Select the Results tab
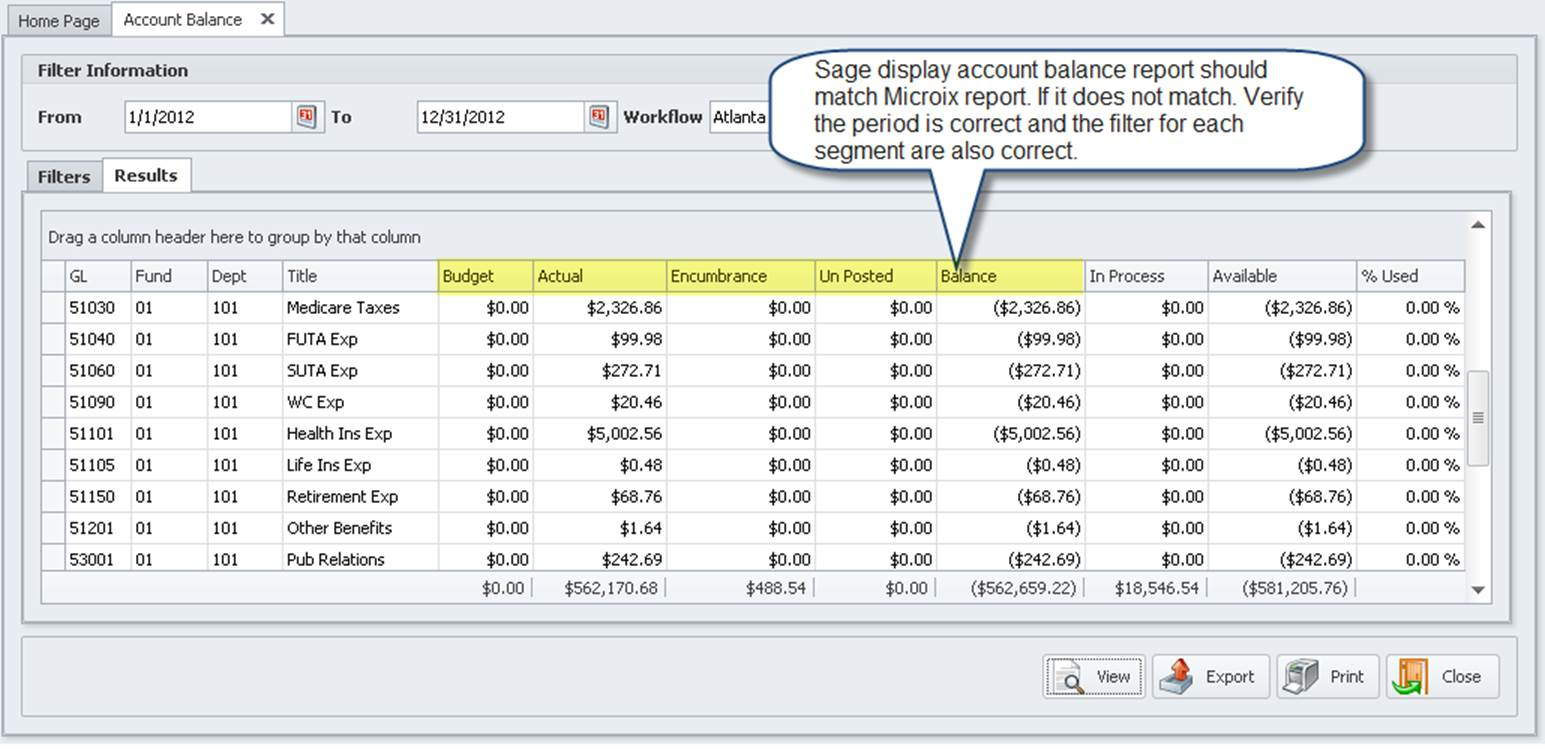1545x756 pixels. (x=146, y=175)
